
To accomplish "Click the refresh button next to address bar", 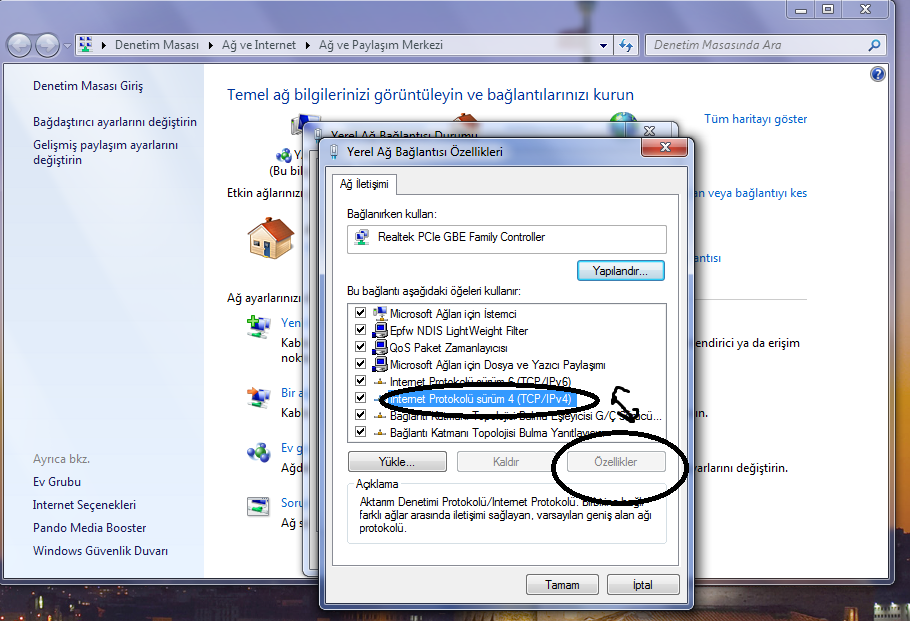I will (x=626, y=45).
